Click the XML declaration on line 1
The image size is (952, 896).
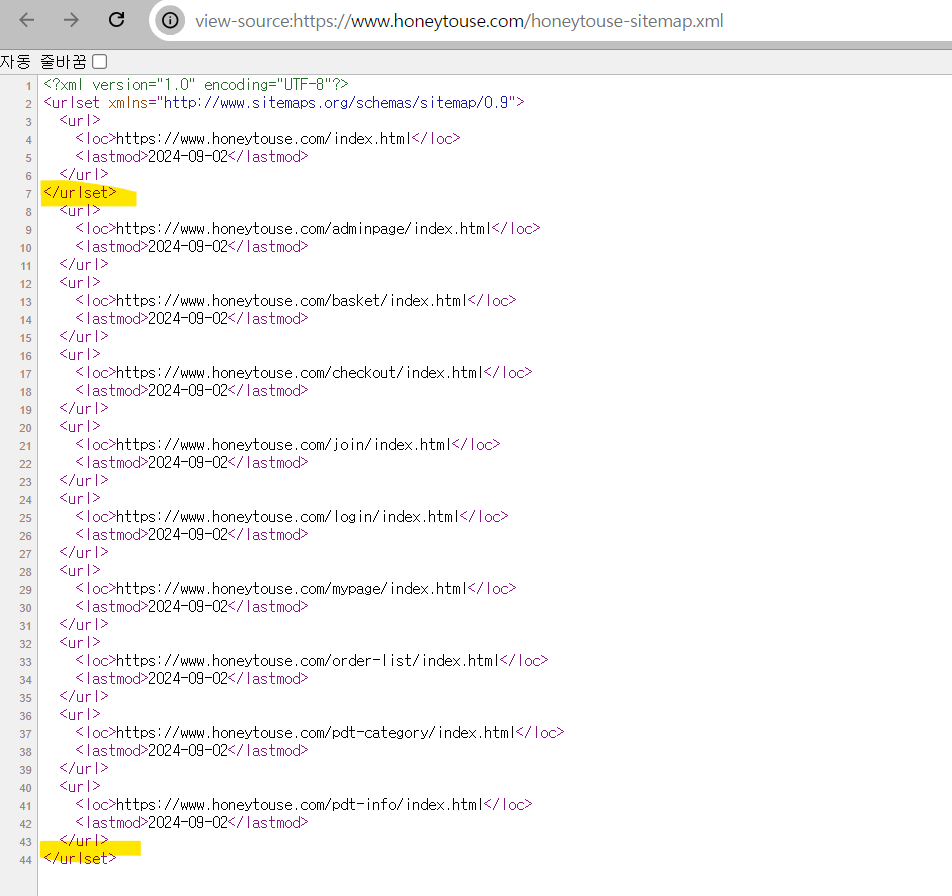[x=196, y=84]
